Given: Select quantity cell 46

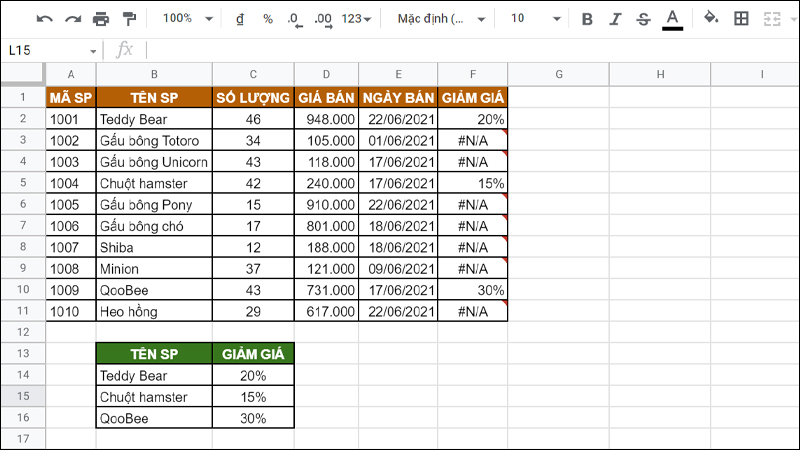Looking at the screenshot, I should (x=253, y=119).
